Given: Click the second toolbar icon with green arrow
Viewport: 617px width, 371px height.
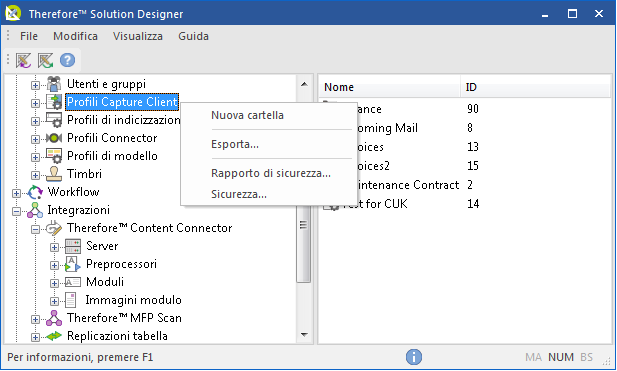Looking at the screenshot, I should pos(46,60).
